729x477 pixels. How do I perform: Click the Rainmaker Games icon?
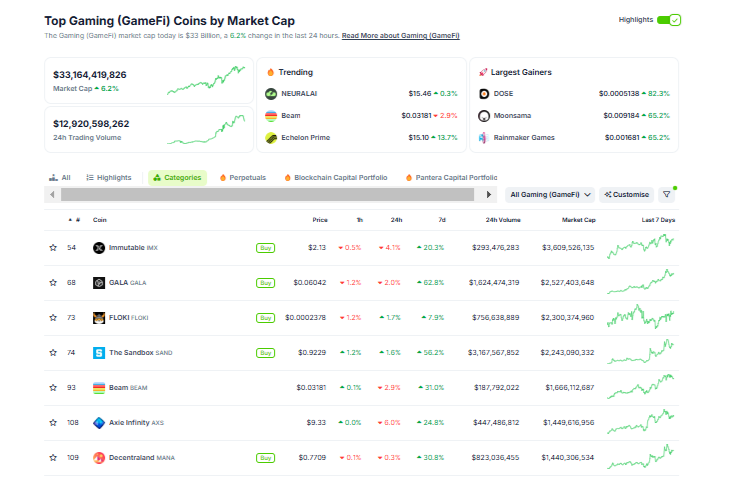(x=484, y=138)
